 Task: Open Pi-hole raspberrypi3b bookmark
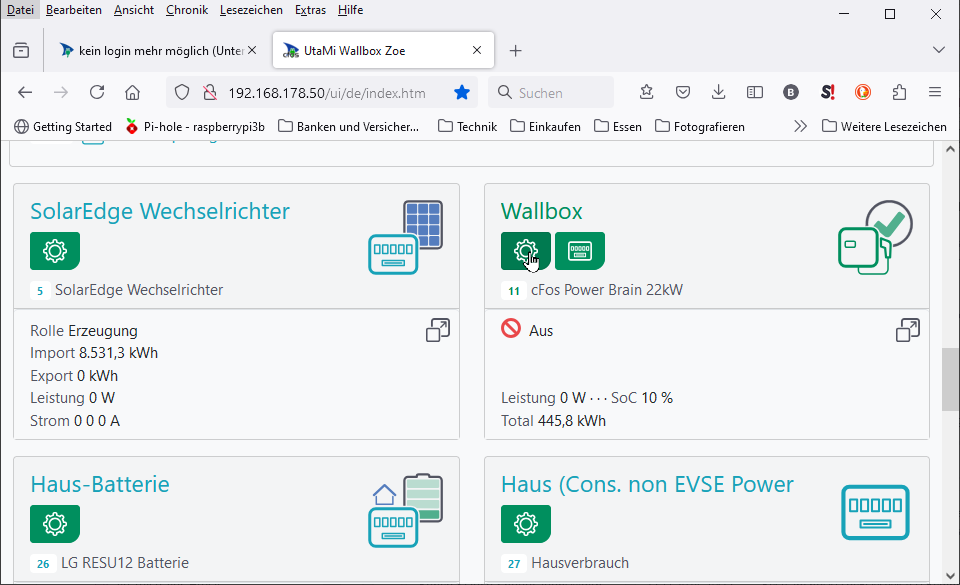click(x=195, y=127)
